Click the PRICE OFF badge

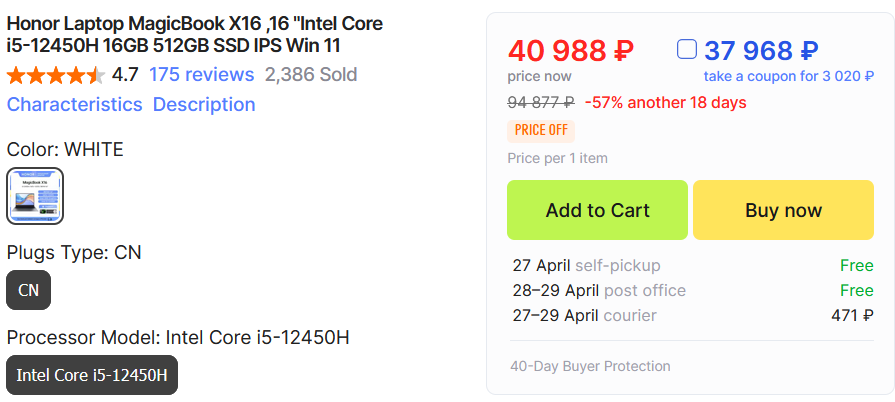pos(541,130)
